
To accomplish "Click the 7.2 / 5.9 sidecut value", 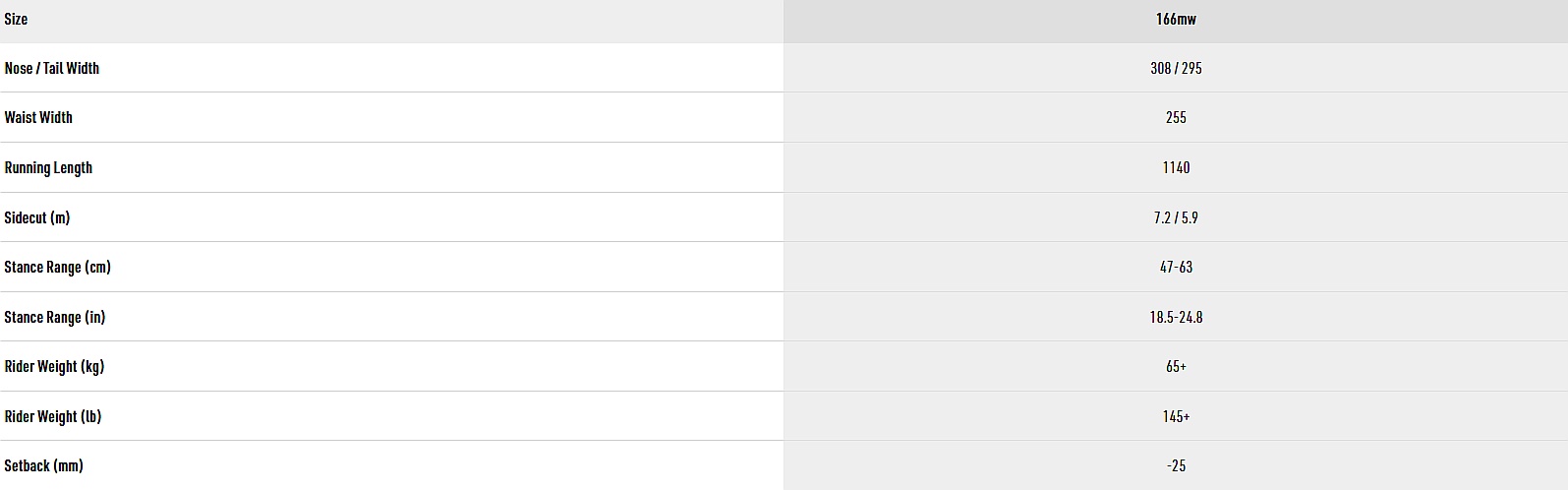I will 1176,217.
